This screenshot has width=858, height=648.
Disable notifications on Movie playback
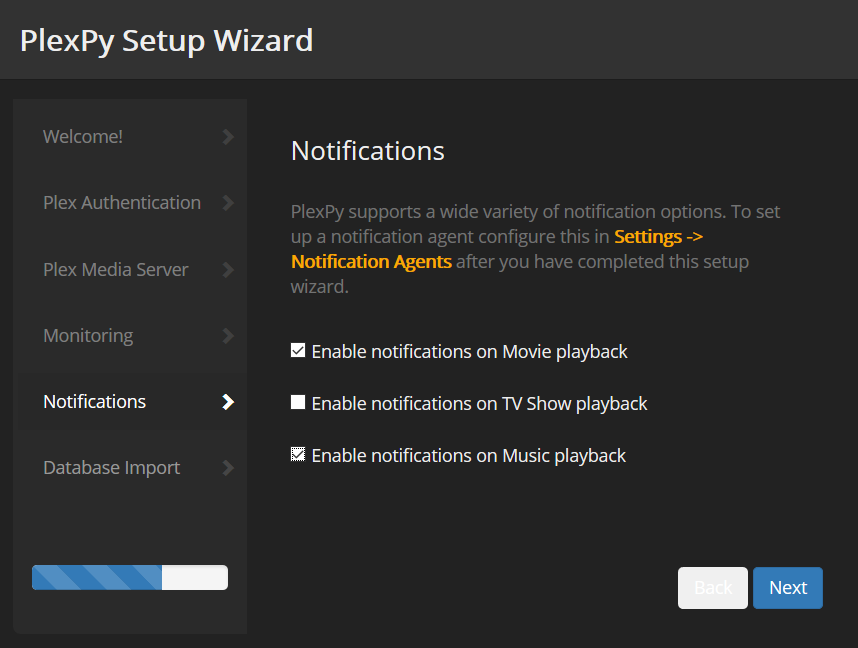point(297,350)
